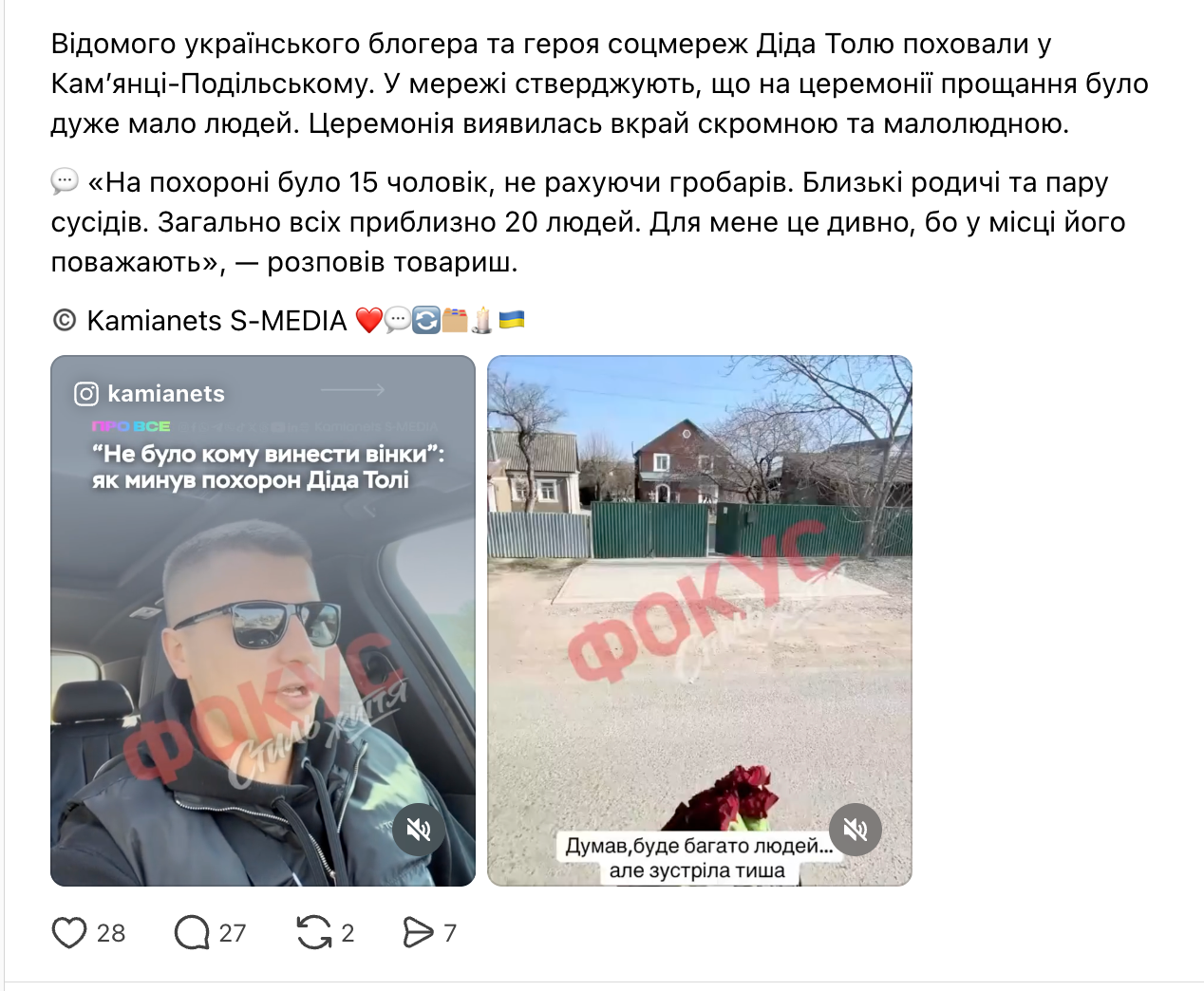The image size is (1204, 991).
Task: Click the red heart emoji after Kamianets S-MEDIA
Action: point(368,321)
